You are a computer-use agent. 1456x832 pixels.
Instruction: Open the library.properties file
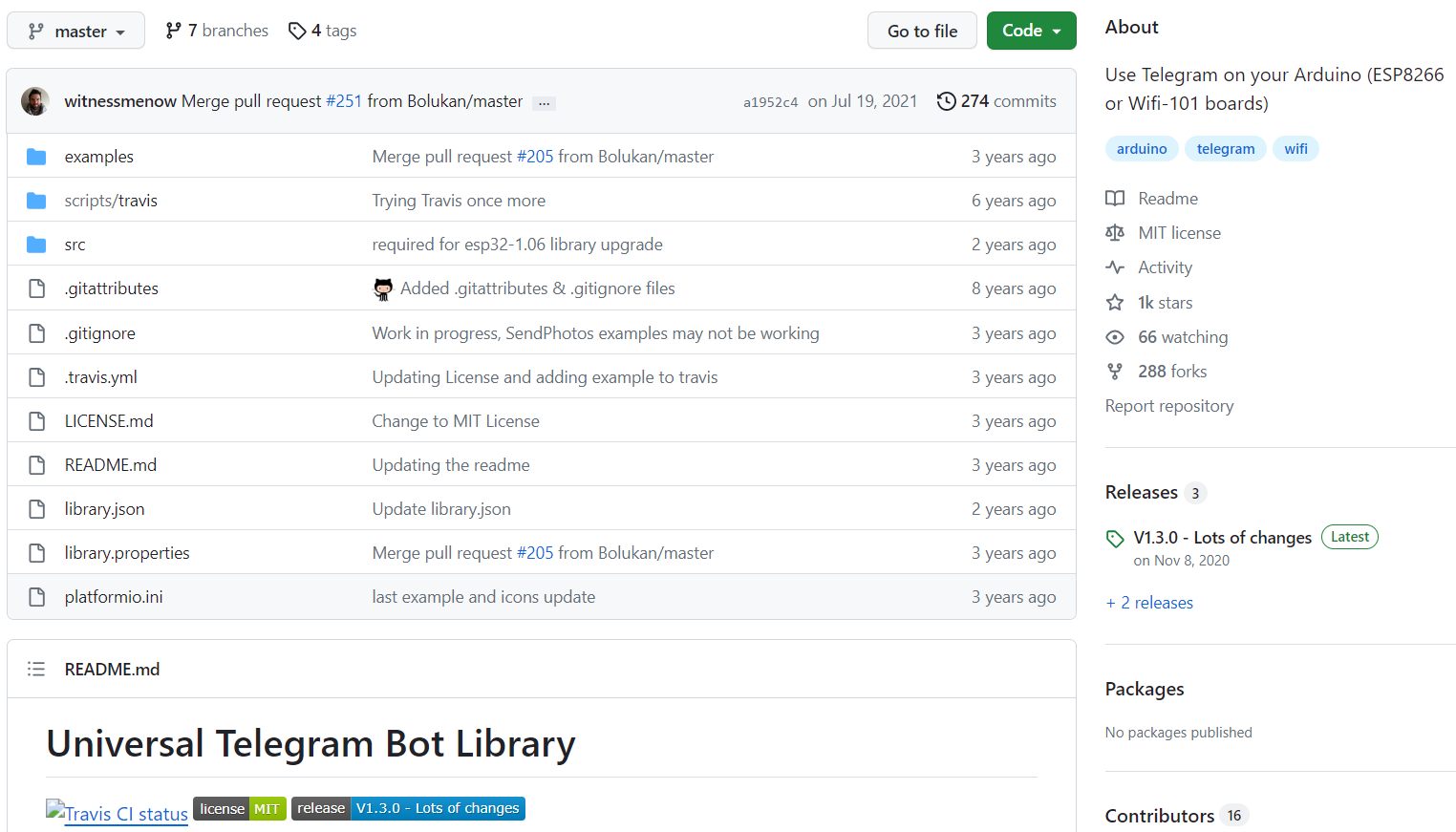coord(127,553)
